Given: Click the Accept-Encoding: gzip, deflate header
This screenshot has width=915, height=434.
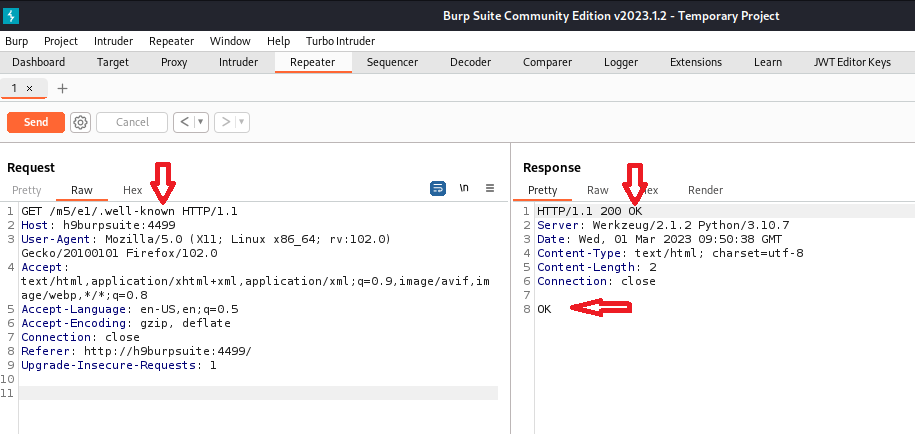Looking at the screenshot, I should coord(126,323).
